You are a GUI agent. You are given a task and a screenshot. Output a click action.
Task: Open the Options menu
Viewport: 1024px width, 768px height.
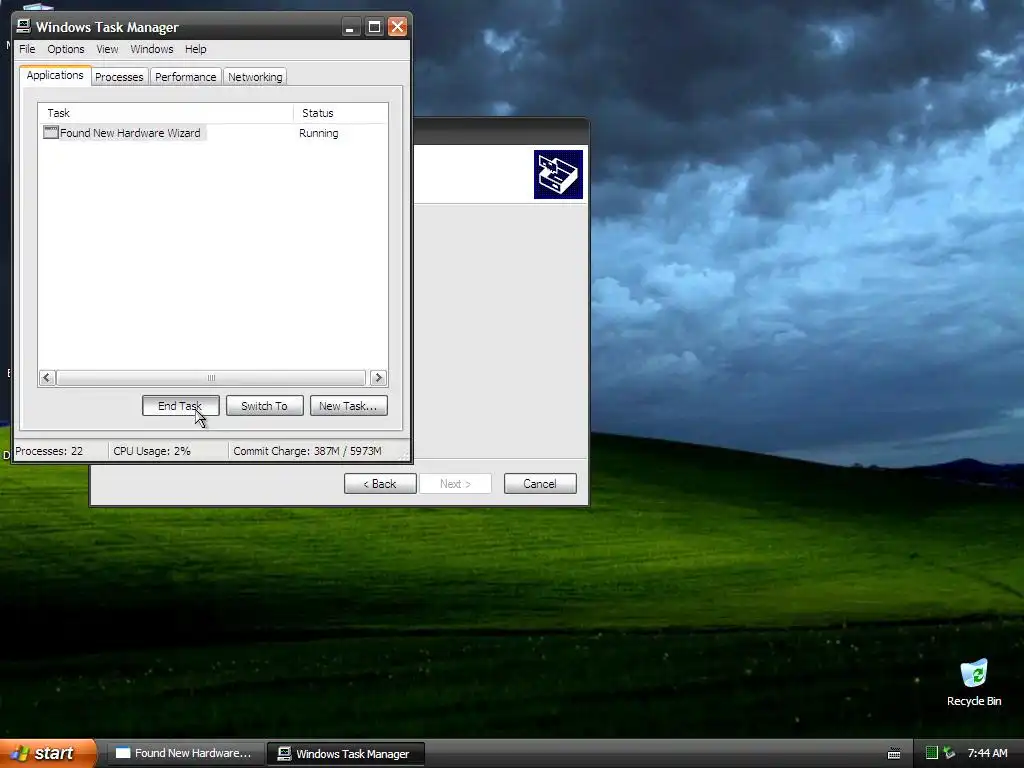[65, 49]
